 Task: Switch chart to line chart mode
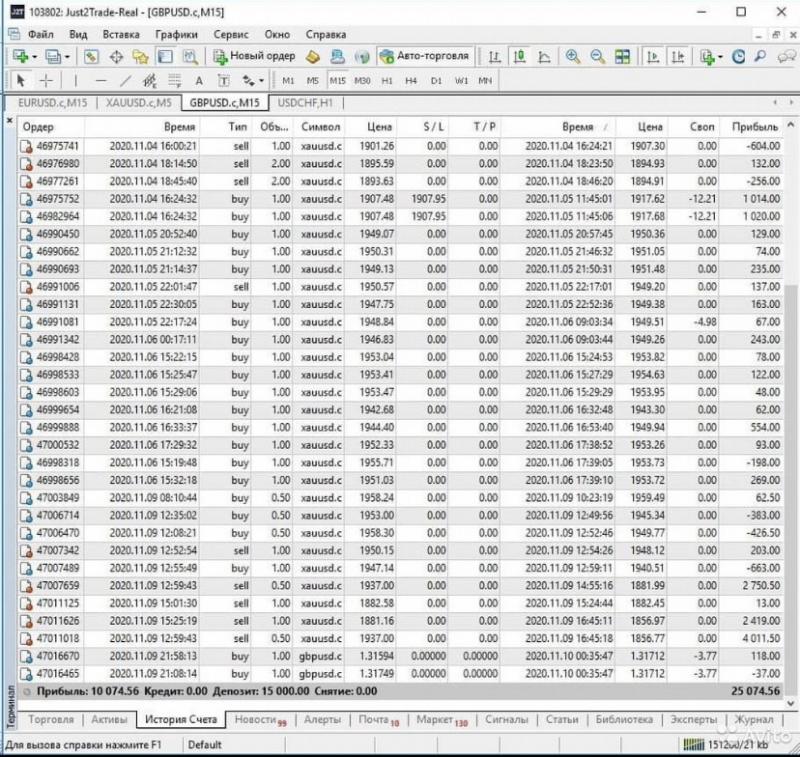point(544,57)
